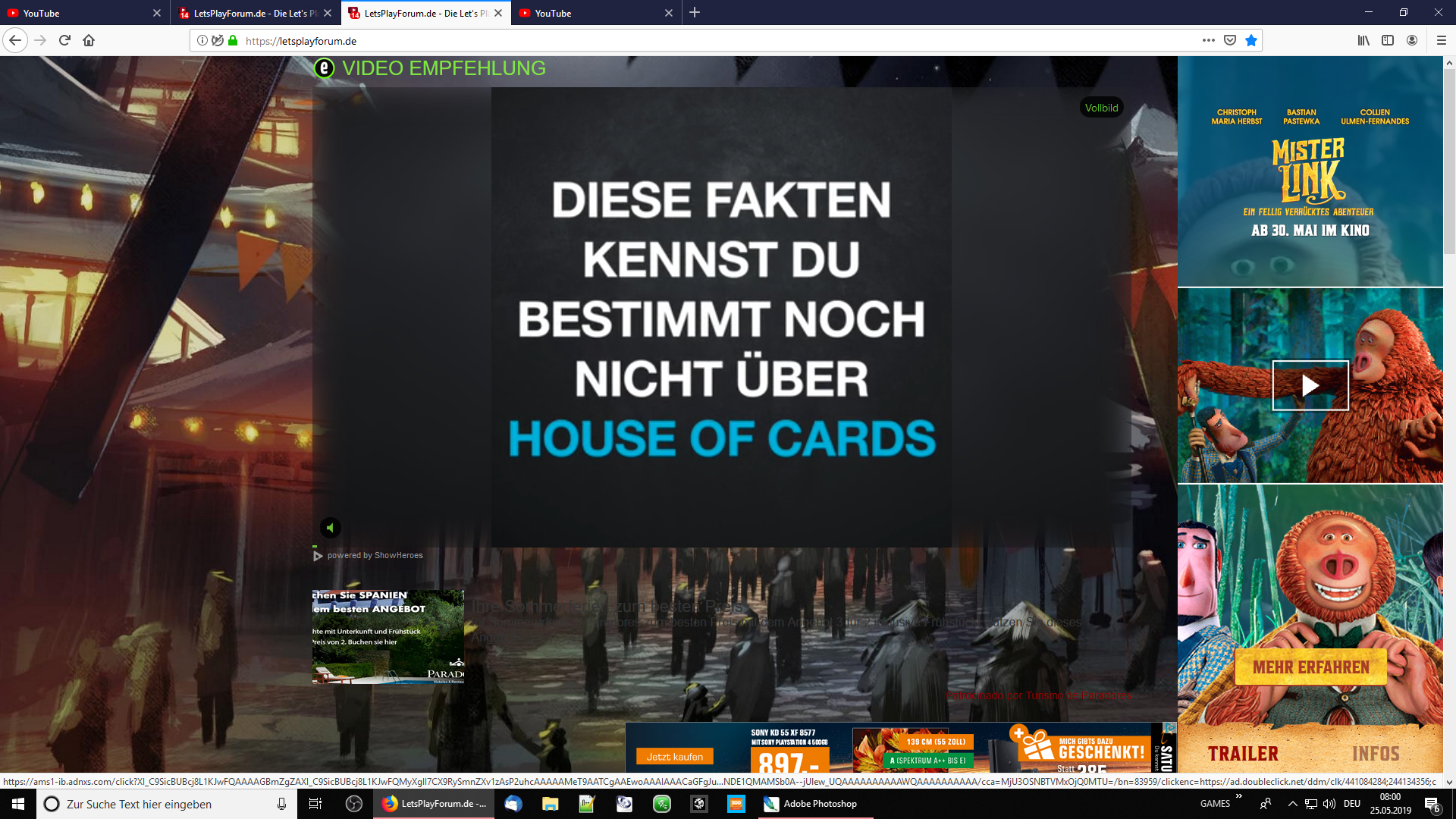Open the clock and calendar flyout
The width and height of the screenshot is (1456, 819).
pyautogui.click(x=1391, y=804)
